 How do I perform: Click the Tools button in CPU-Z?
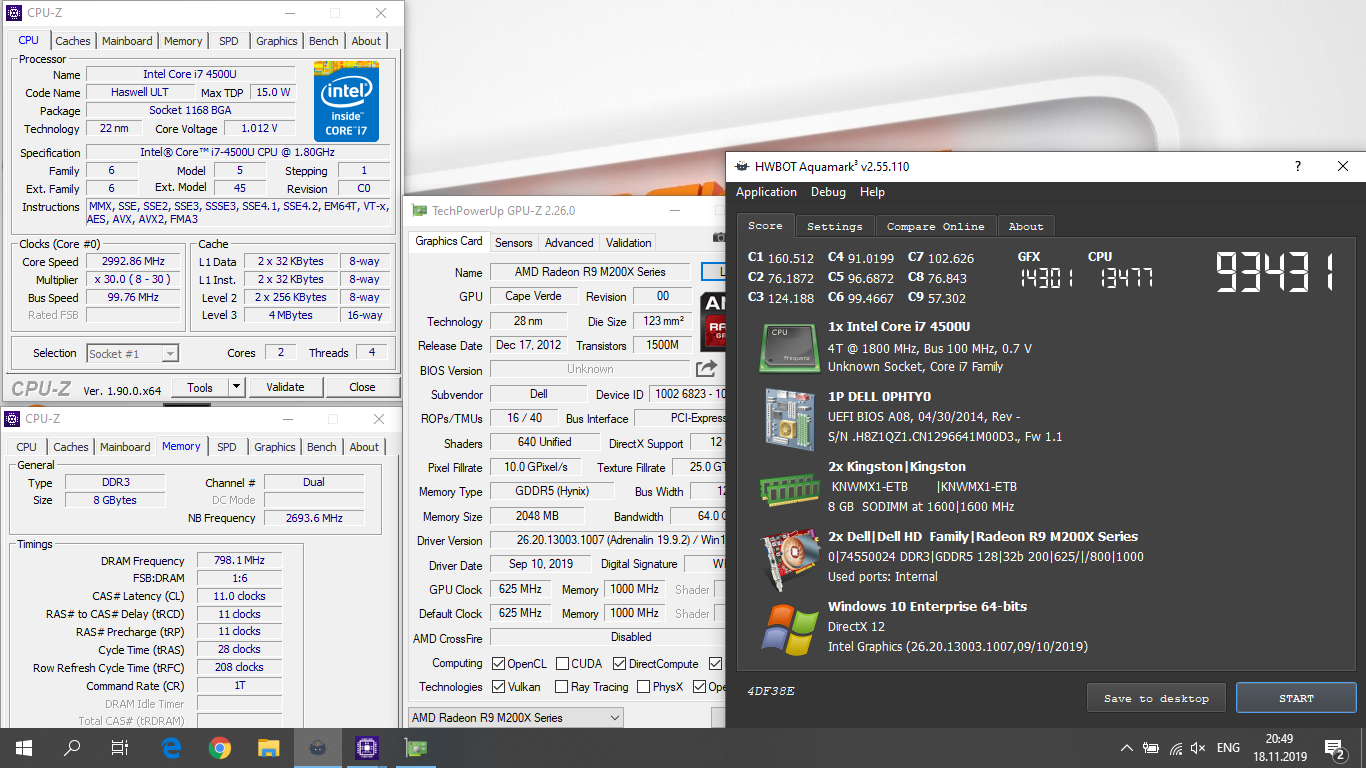(200, 387)
